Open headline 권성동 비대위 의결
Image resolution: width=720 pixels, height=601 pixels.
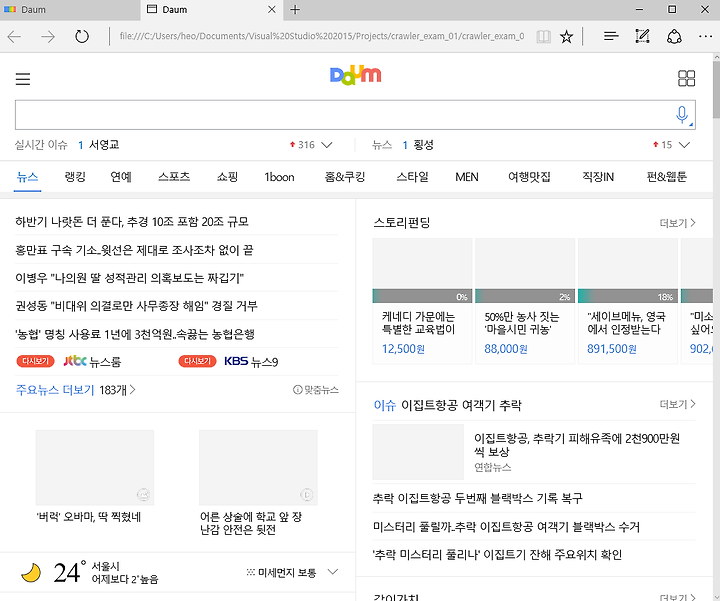136,306
